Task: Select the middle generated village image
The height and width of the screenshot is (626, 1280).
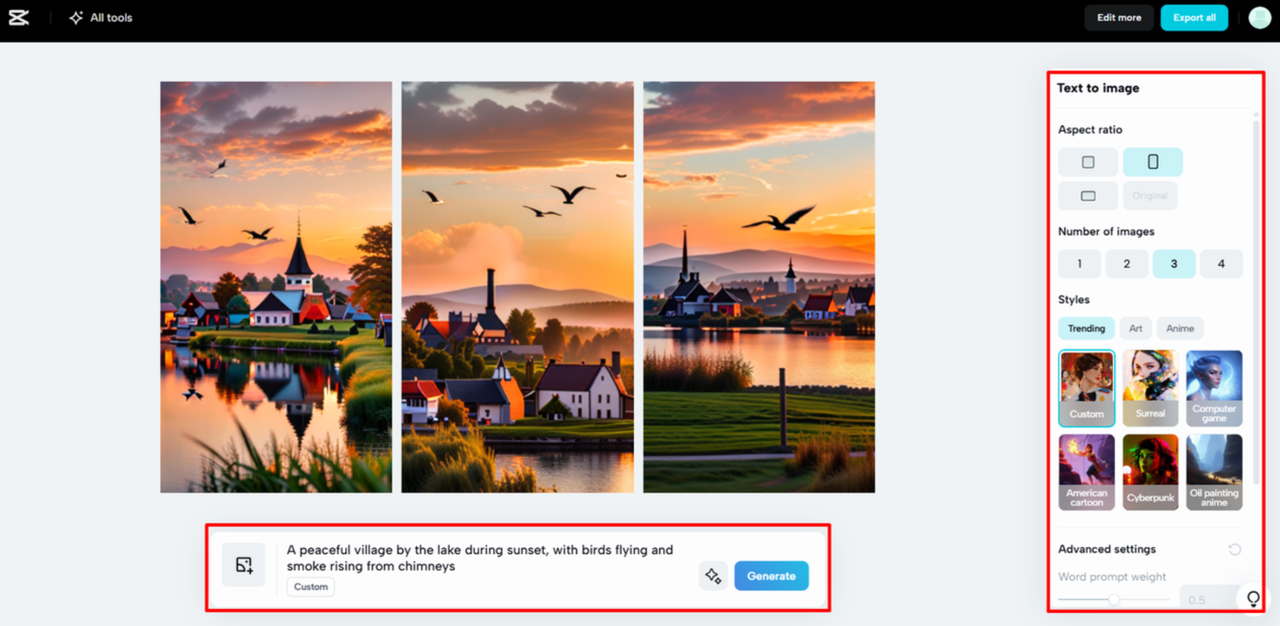Action: 517,287
